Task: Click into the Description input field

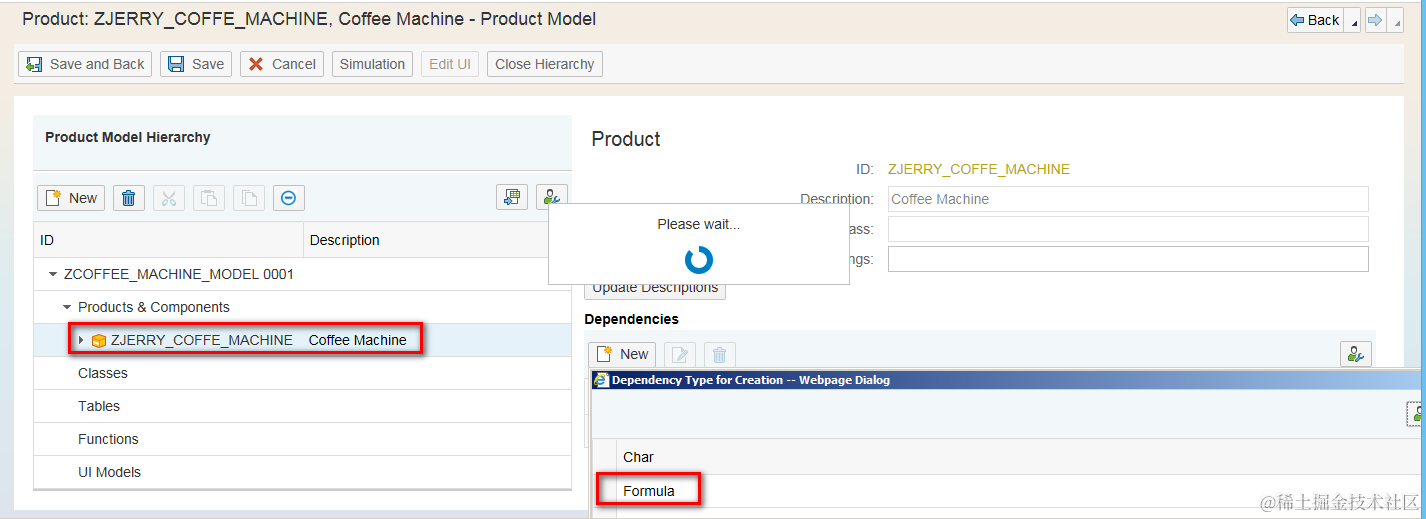Action: [x=1127, y=199]
